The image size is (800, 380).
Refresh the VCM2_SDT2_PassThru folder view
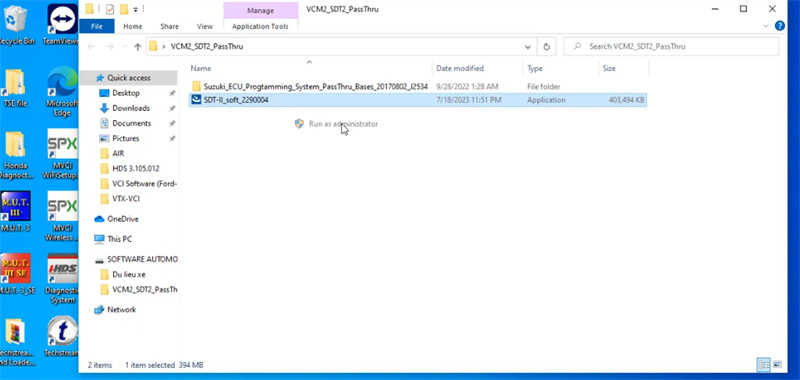point(546,46)
